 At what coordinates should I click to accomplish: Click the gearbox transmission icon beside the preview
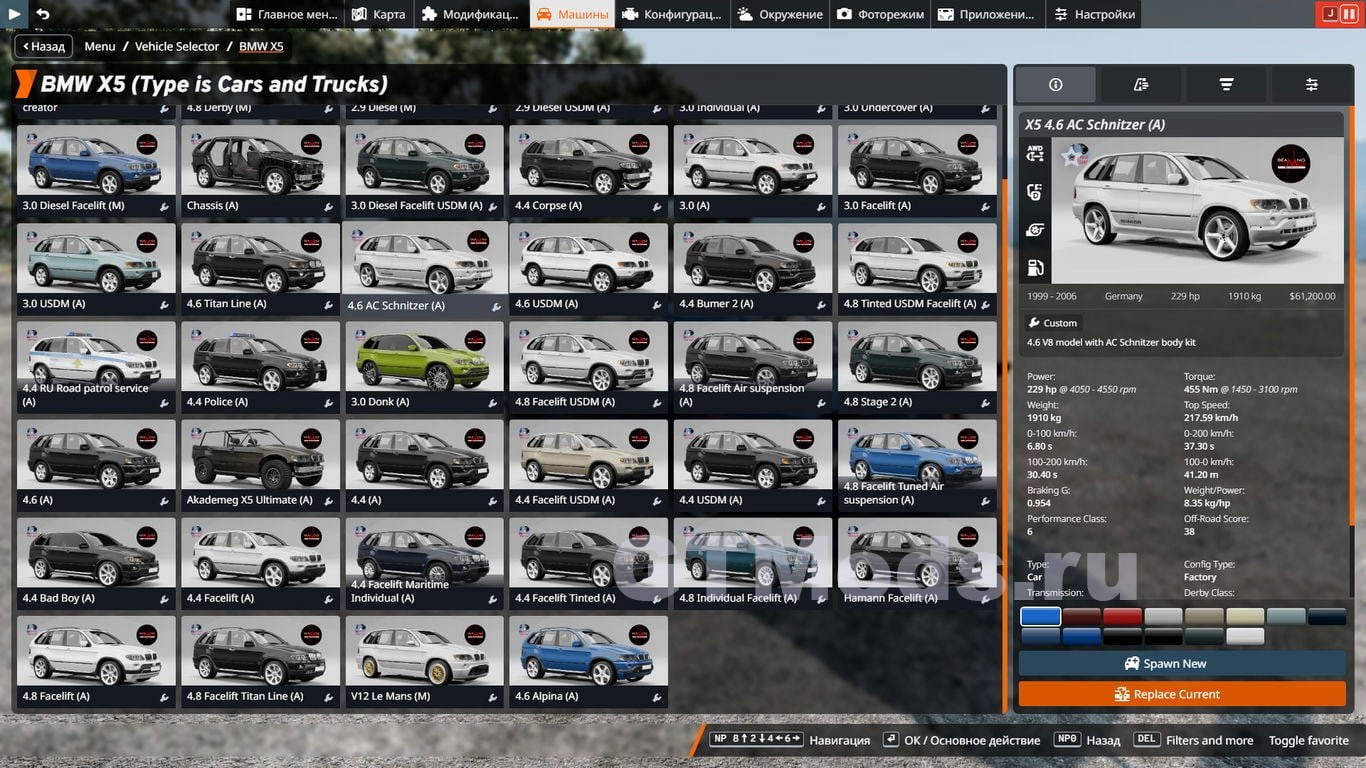(x=1035, y=192)
